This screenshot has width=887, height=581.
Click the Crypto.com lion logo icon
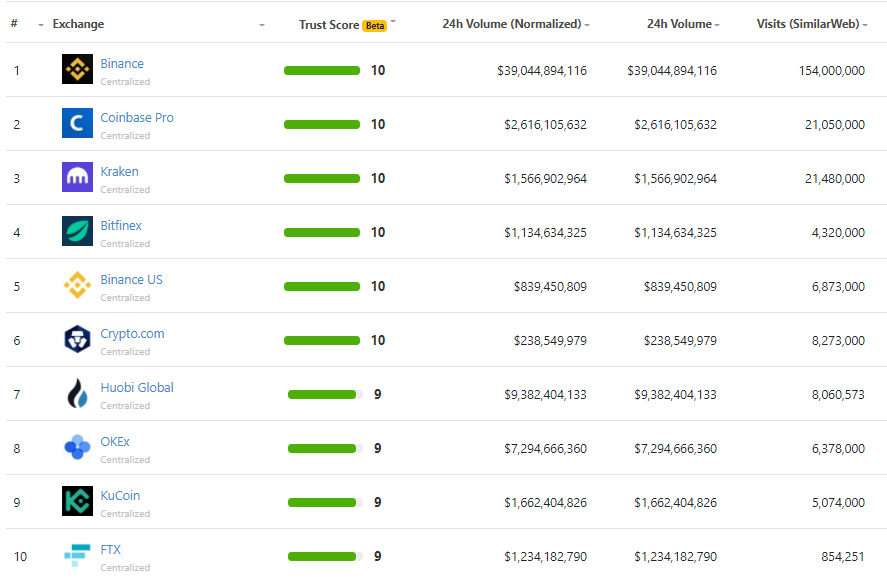tap(77, 339)
